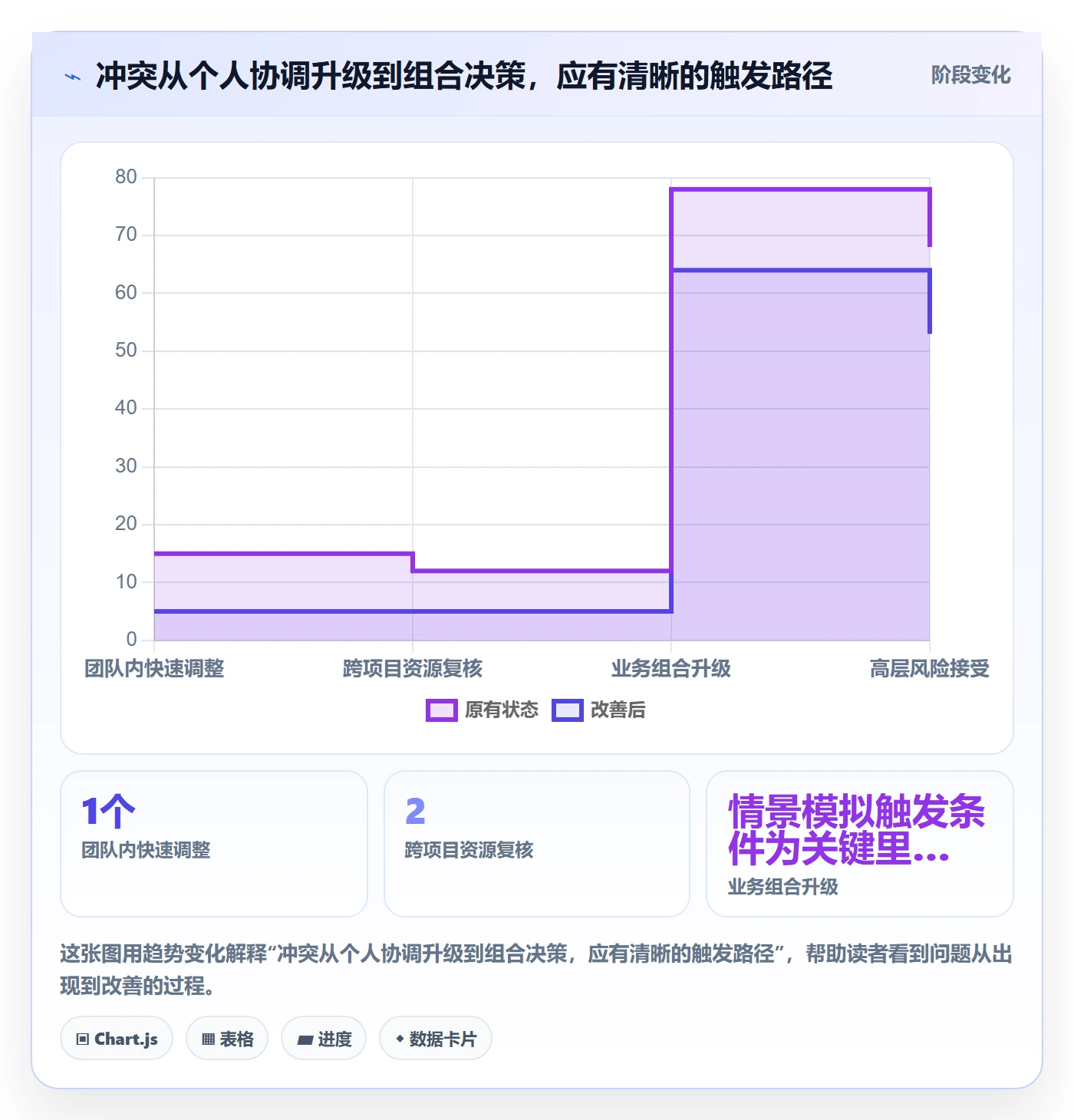Image resolution: width=1074 pixels, height=1120 pixels.
Task: Click the blue 改善后 legend swatch
Action: click(x=568, y=710)
